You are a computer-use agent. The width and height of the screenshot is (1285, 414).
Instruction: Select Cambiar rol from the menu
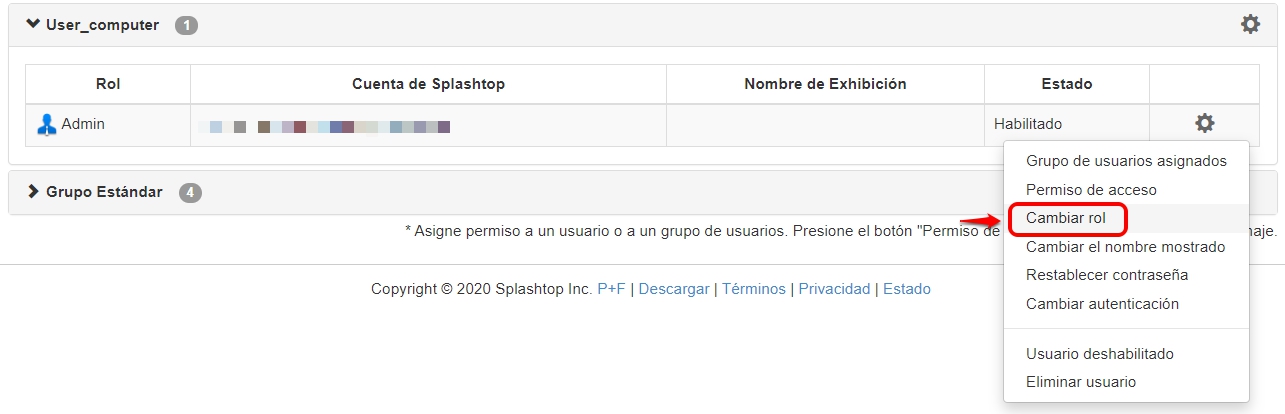1066,218
